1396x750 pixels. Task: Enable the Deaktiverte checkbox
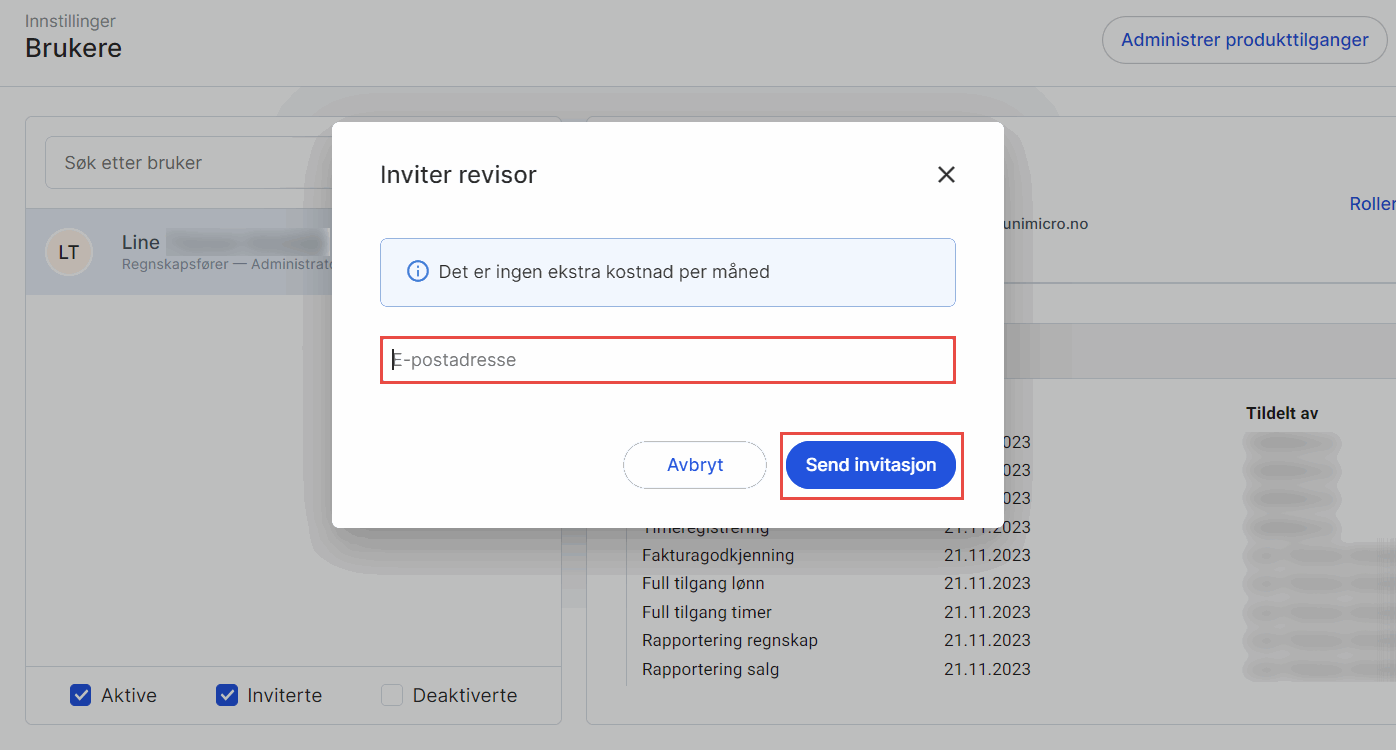pos(392,695)
